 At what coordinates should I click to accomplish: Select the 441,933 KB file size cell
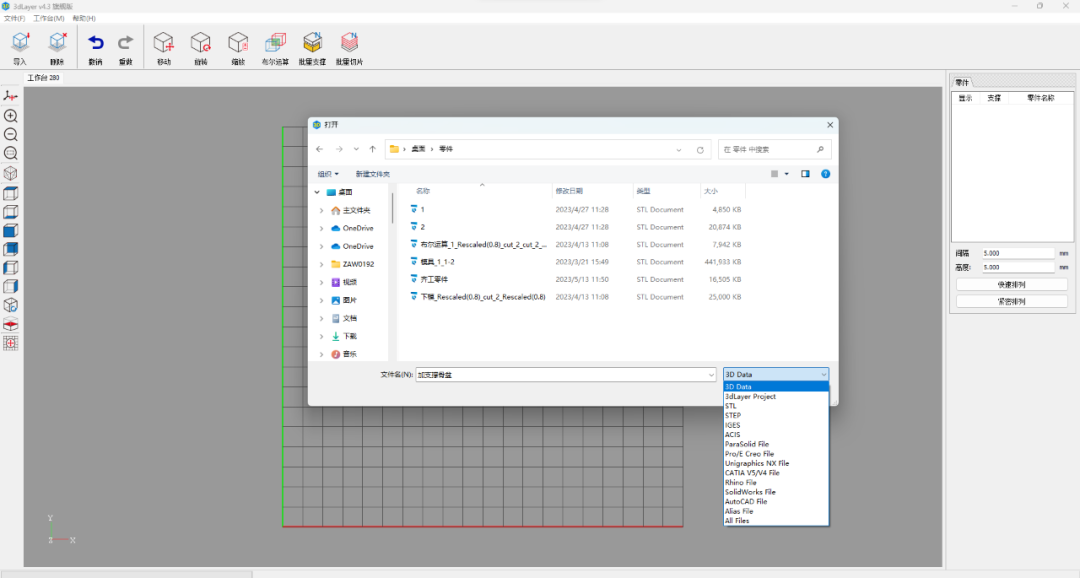[723, 262]
